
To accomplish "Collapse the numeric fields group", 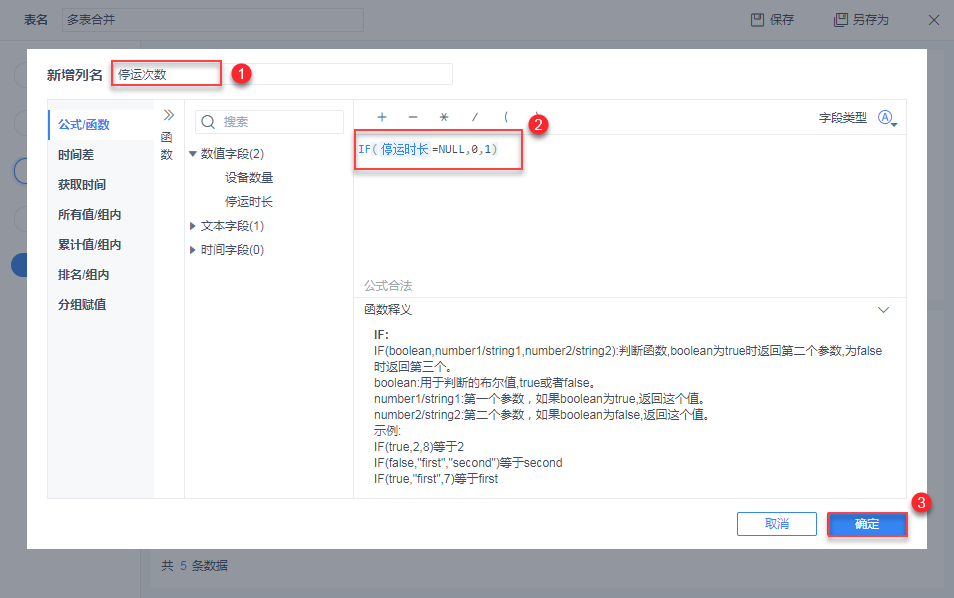I will [x=192, y=154].
